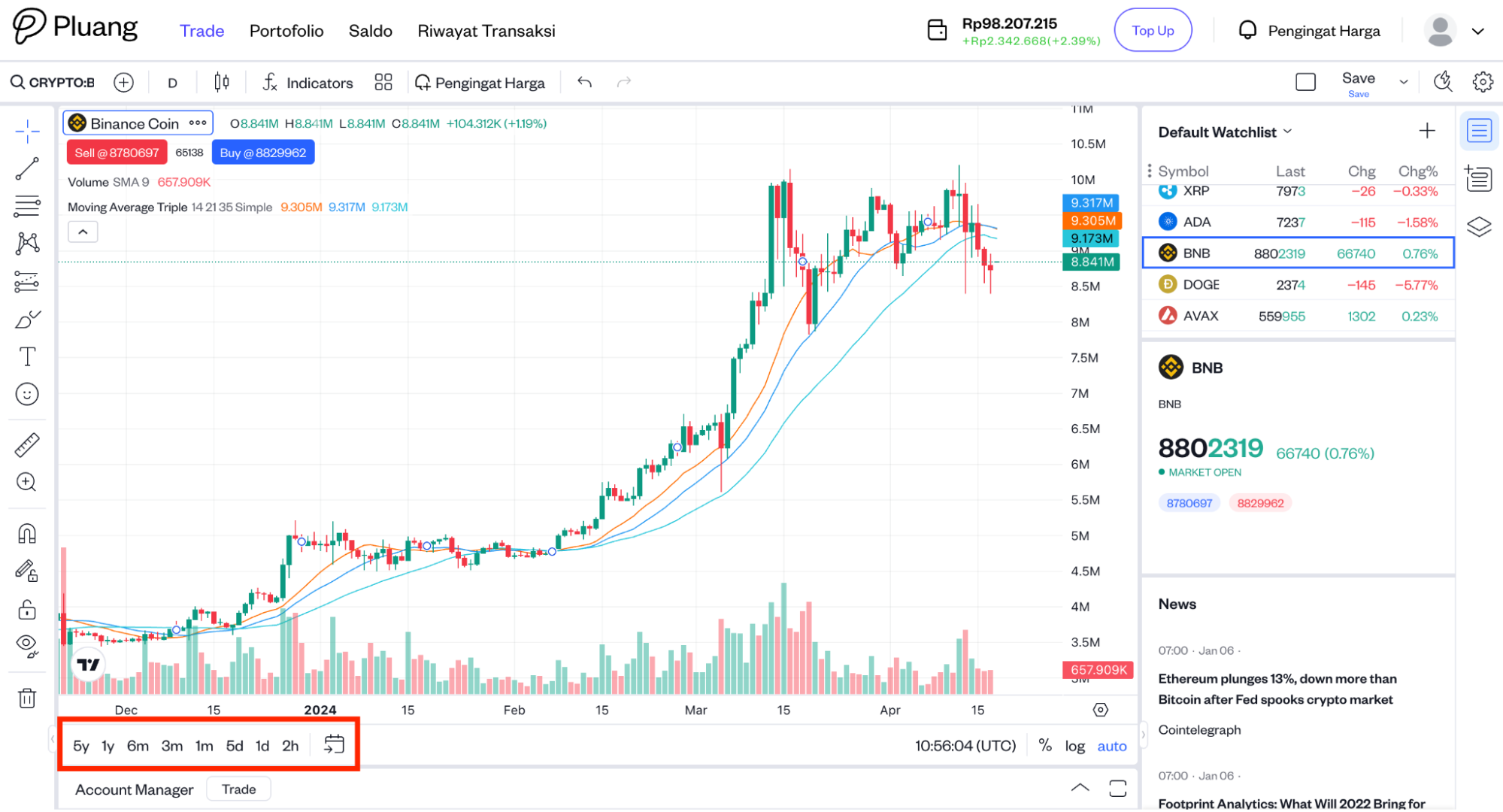
Task: Expand the Default Watchlist dropdown
Action: 1289,132
